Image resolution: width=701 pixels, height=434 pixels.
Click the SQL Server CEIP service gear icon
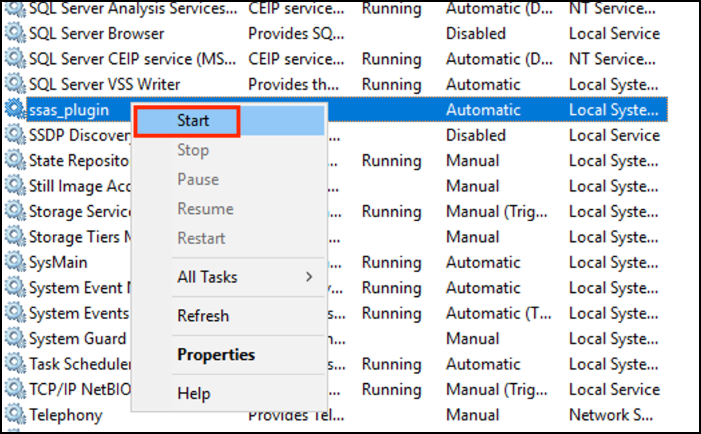[x=15, y=59]
